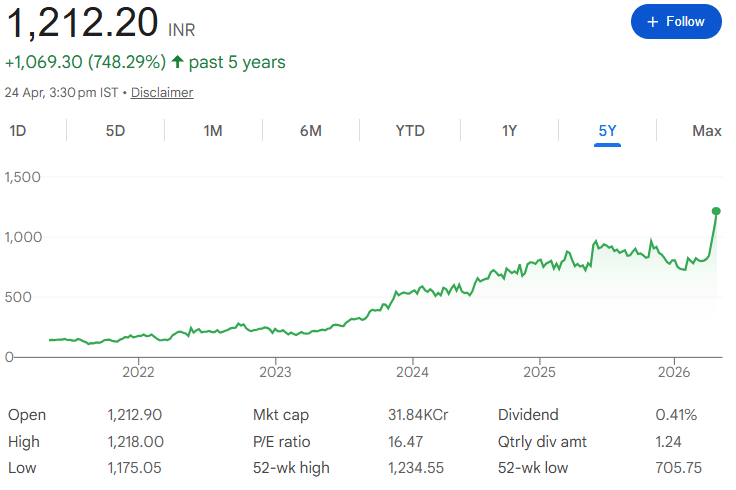Click the green endpoint dot on chart
This screenshot has width=736, height=490.
click(716, 211)
